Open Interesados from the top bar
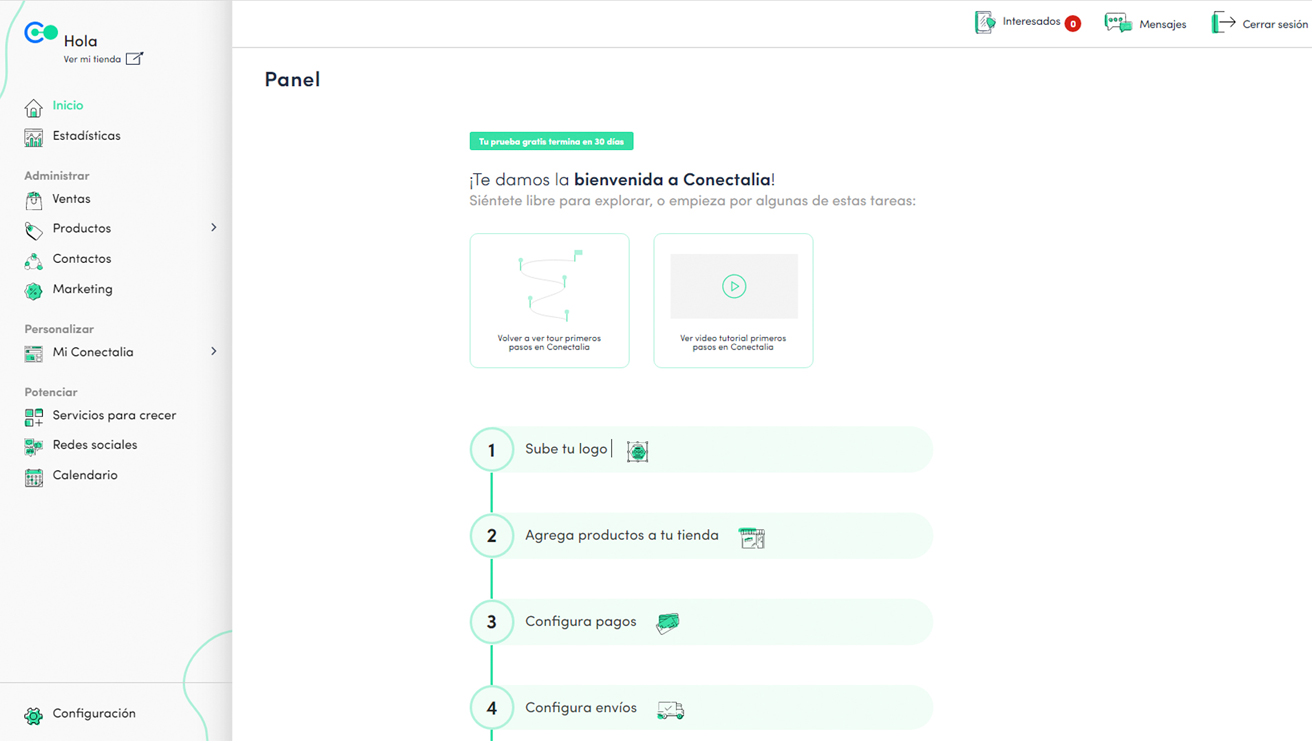 (1031, 21)
